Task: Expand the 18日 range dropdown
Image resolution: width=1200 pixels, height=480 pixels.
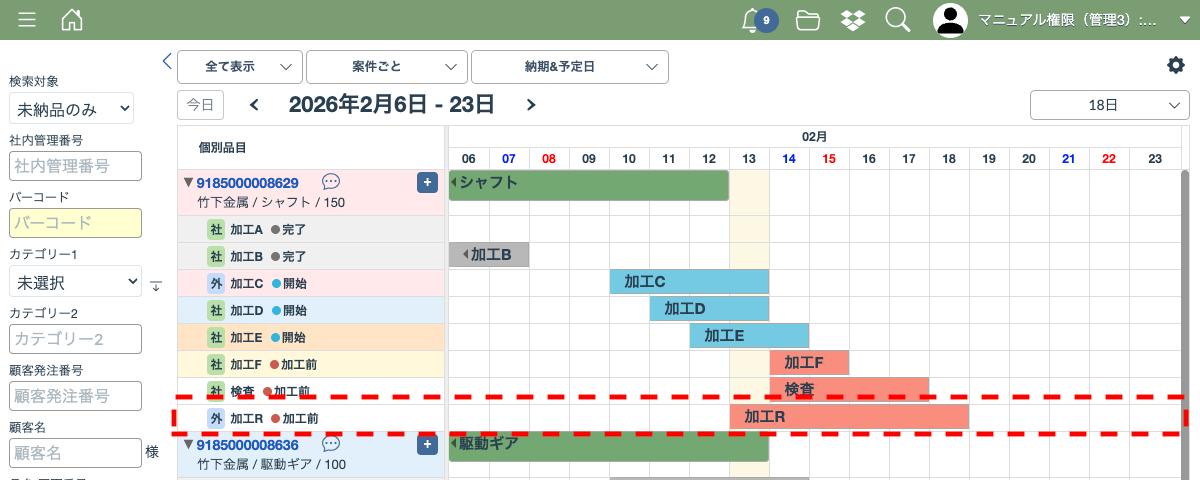Action: (1110, 105)
